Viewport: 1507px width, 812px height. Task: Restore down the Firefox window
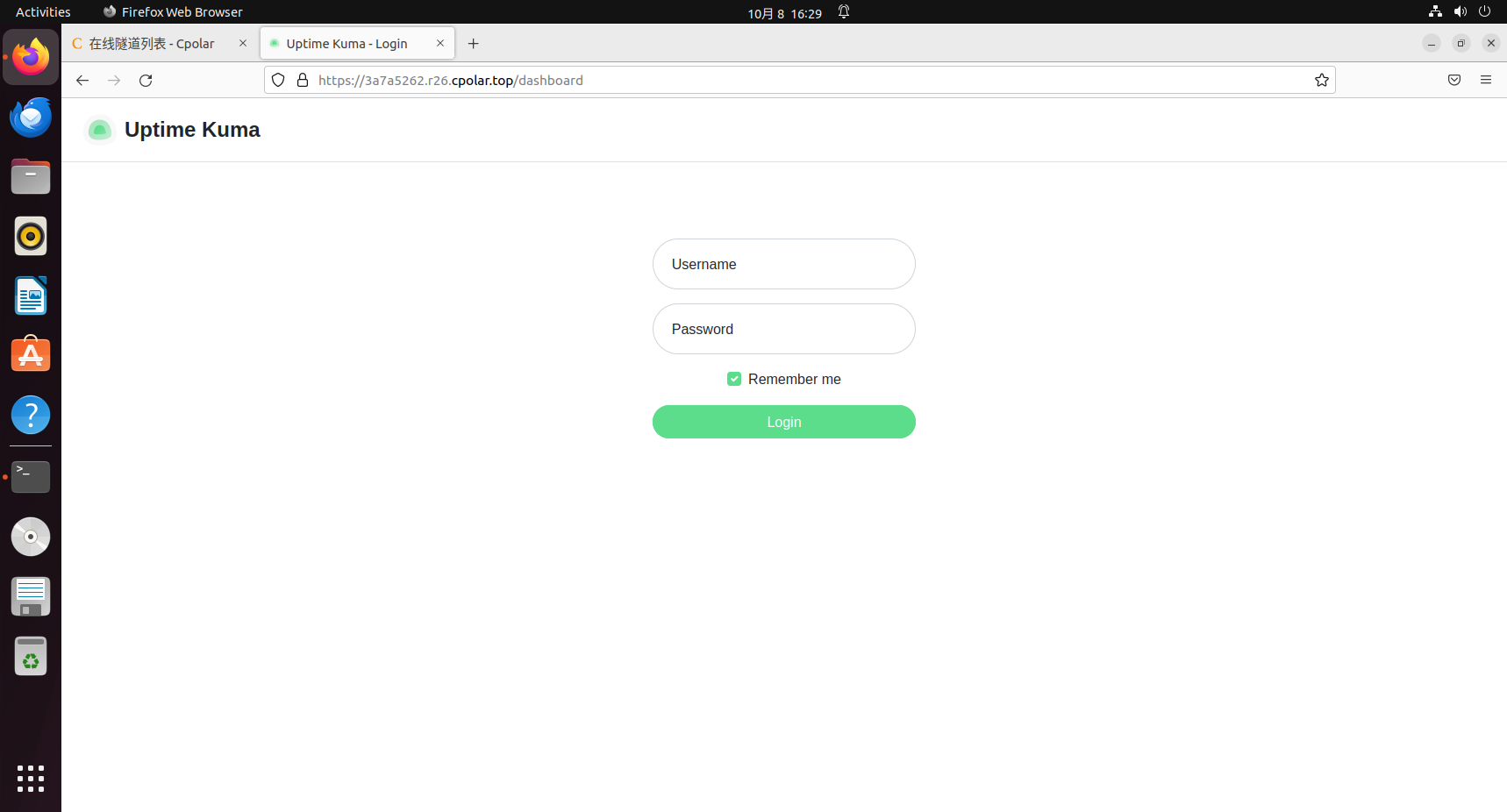[1461, 43]
